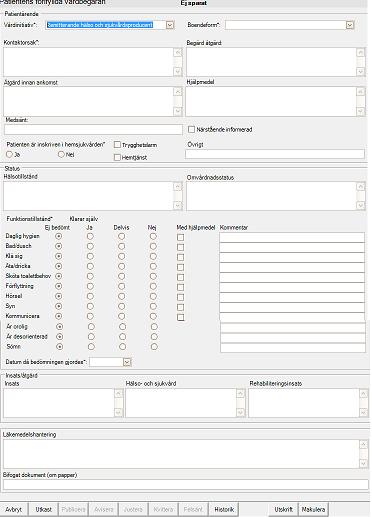The height and width of the screenshot is (517, 372).
Task: Click the Utskrift print button
Action: point(283,509)
